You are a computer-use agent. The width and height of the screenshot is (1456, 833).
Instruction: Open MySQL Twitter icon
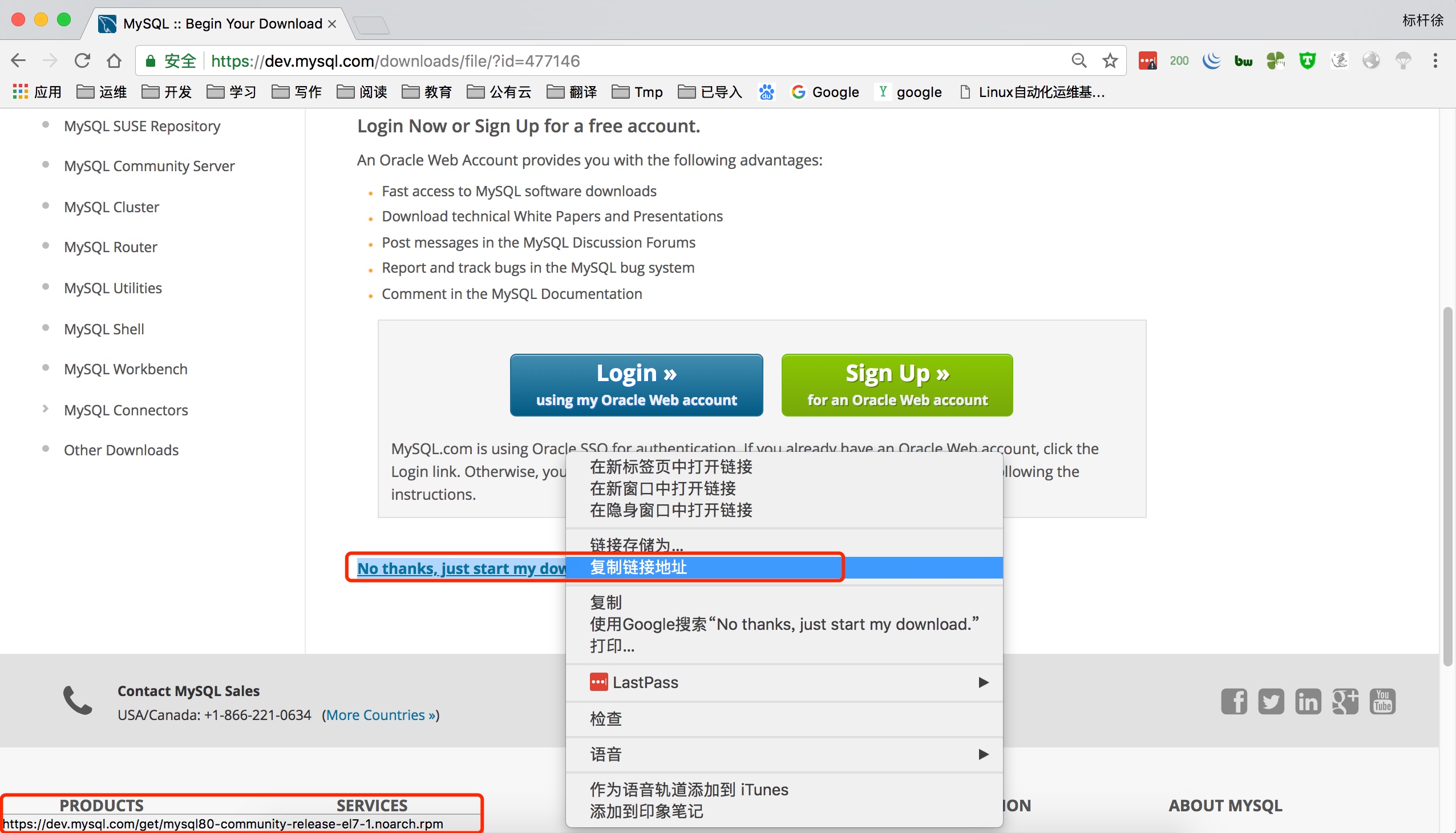1271,701
